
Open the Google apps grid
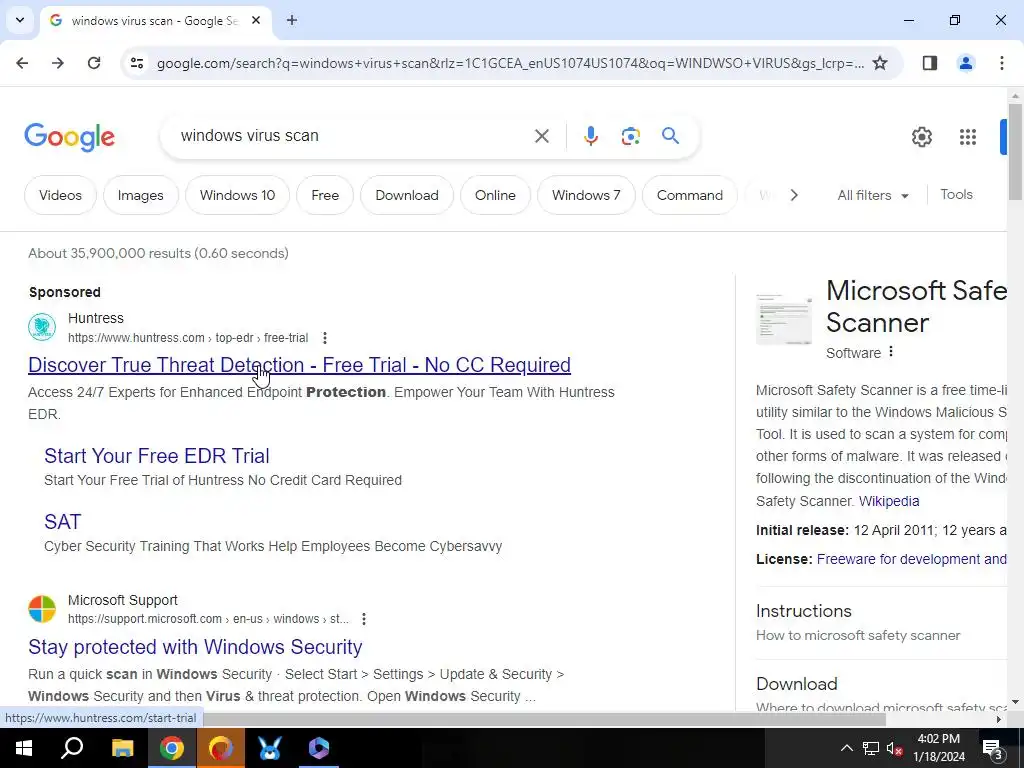tap(968, 136)
